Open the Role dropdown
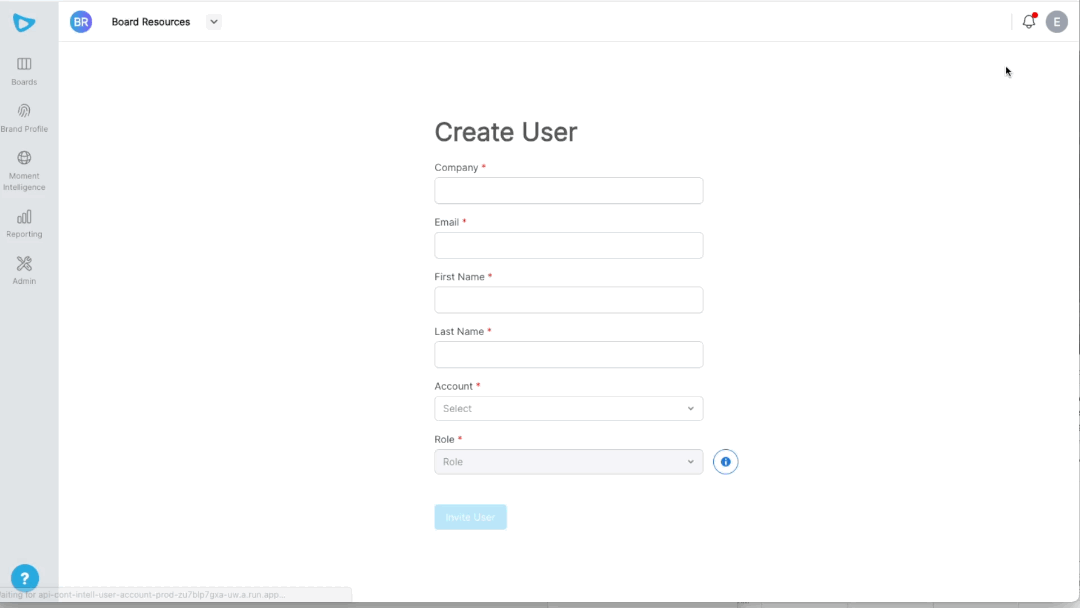This screenshot has width=1080, height=608. [x=568, y=461]
